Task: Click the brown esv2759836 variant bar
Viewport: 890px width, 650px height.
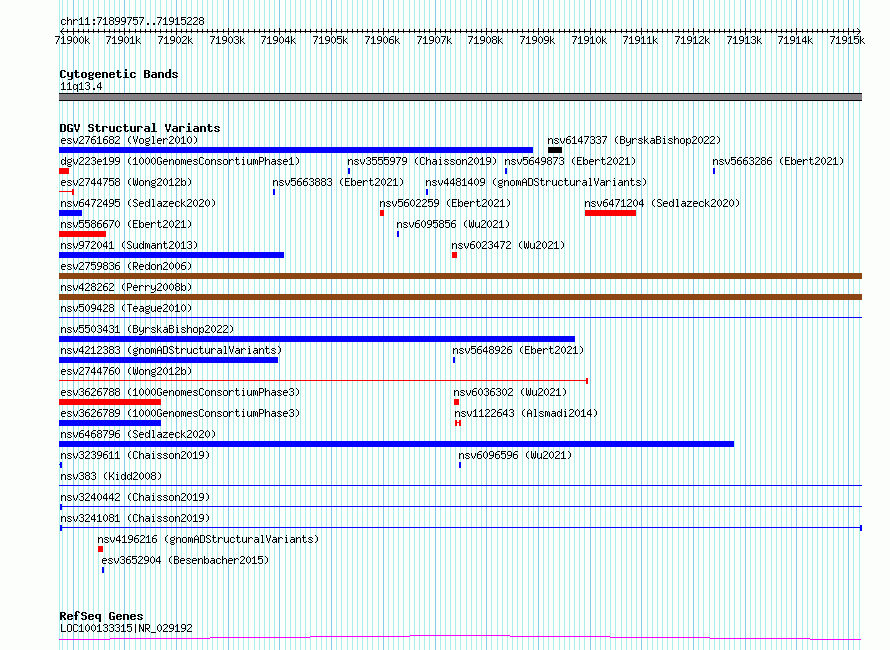Action: click(460, 276)
